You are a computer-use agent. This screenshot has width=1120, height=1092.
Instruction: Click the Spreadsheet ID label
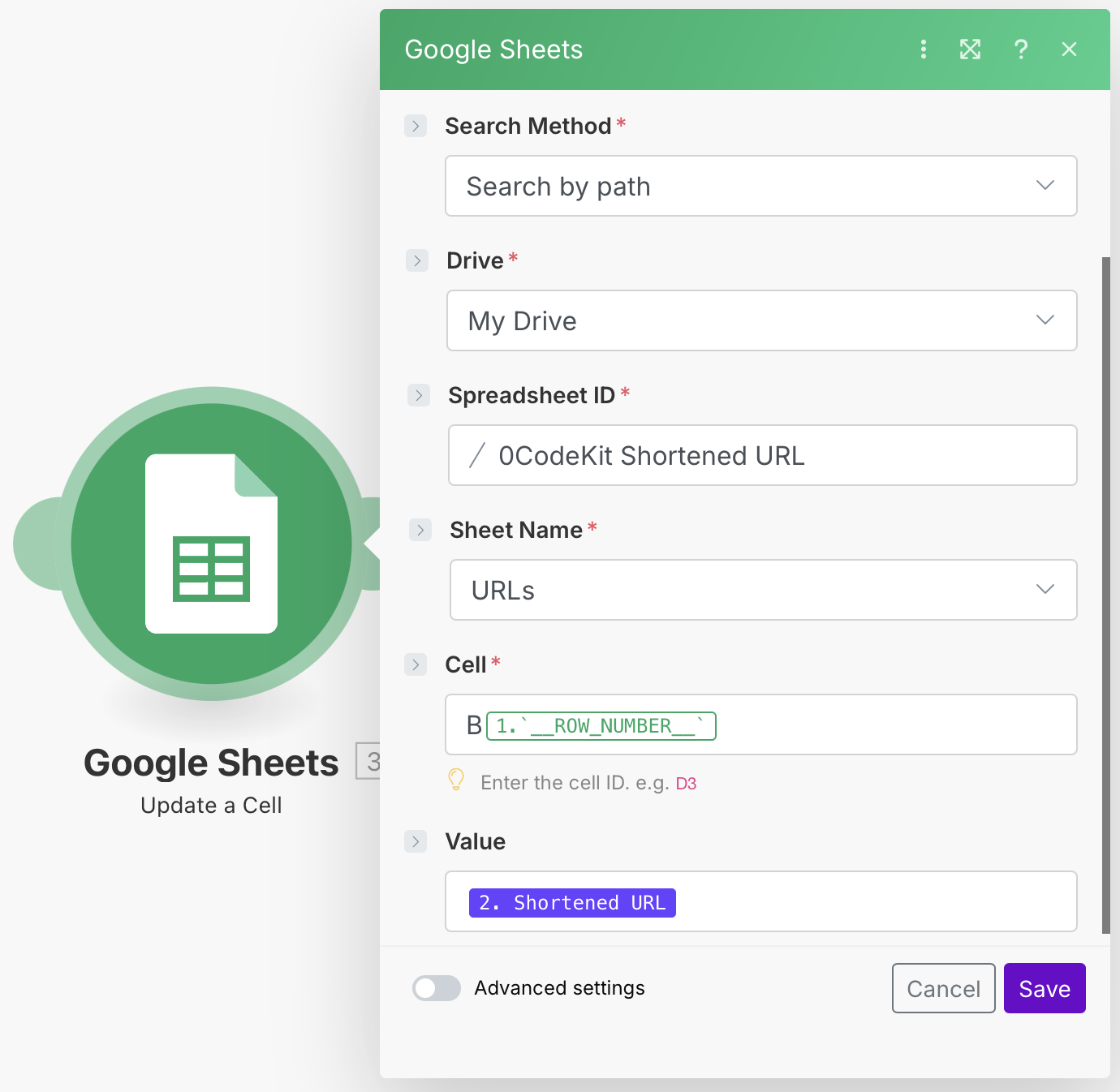(x=532, y=395)
